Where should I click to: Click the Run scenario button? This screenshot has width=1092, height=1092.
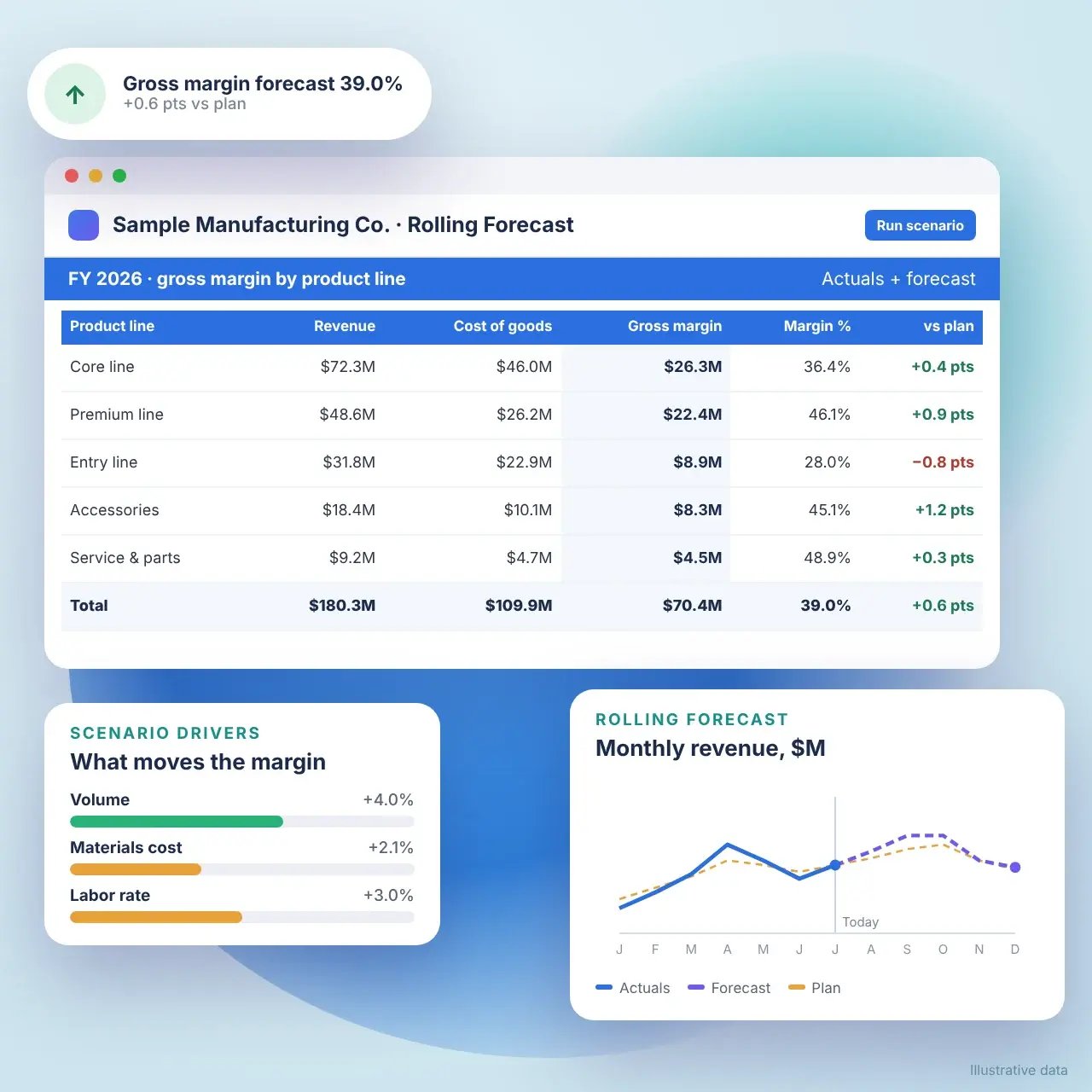920,225
